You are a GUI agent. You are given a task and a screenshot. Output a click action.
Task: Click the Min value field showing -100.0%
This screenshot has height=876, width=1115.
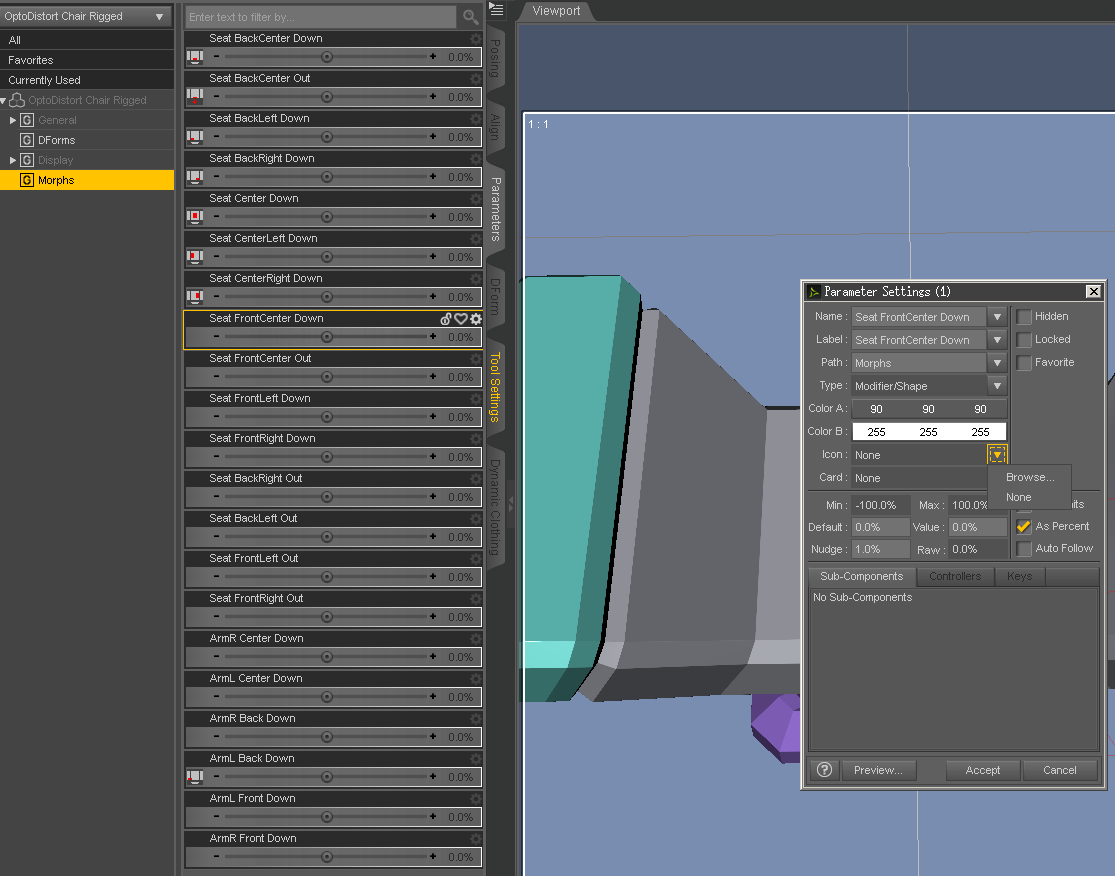click(880, 505)
